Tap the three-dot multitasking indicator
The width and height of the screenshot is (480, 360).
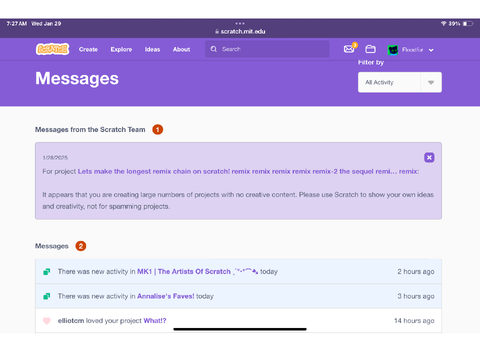[x=240, y=23]
